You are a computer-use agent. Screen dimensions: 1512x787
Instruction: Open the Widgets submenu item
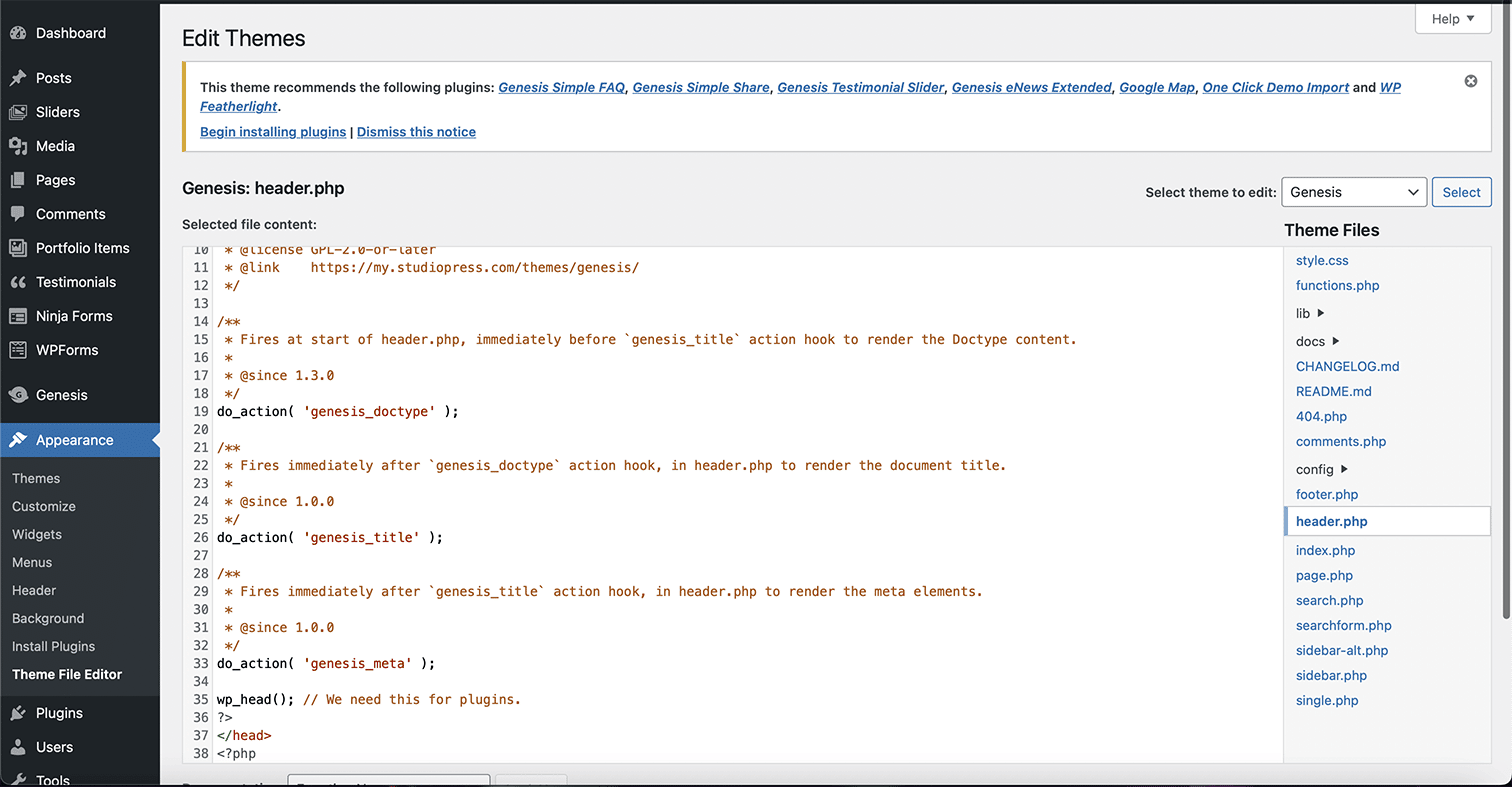(x=37, y=534)
